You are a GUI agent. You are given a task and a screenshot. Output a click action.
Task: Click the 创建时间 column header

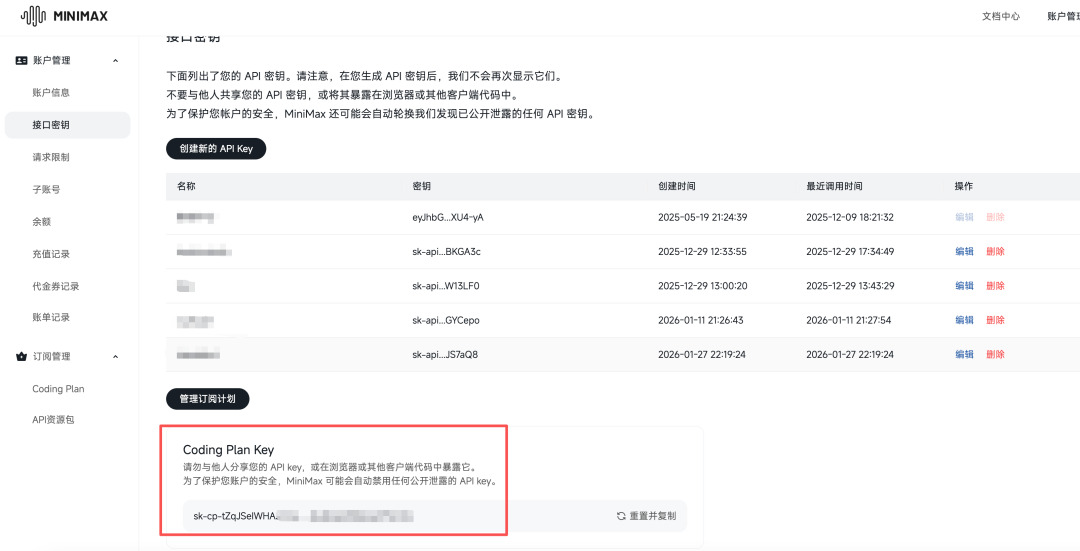tap(676, 187)
